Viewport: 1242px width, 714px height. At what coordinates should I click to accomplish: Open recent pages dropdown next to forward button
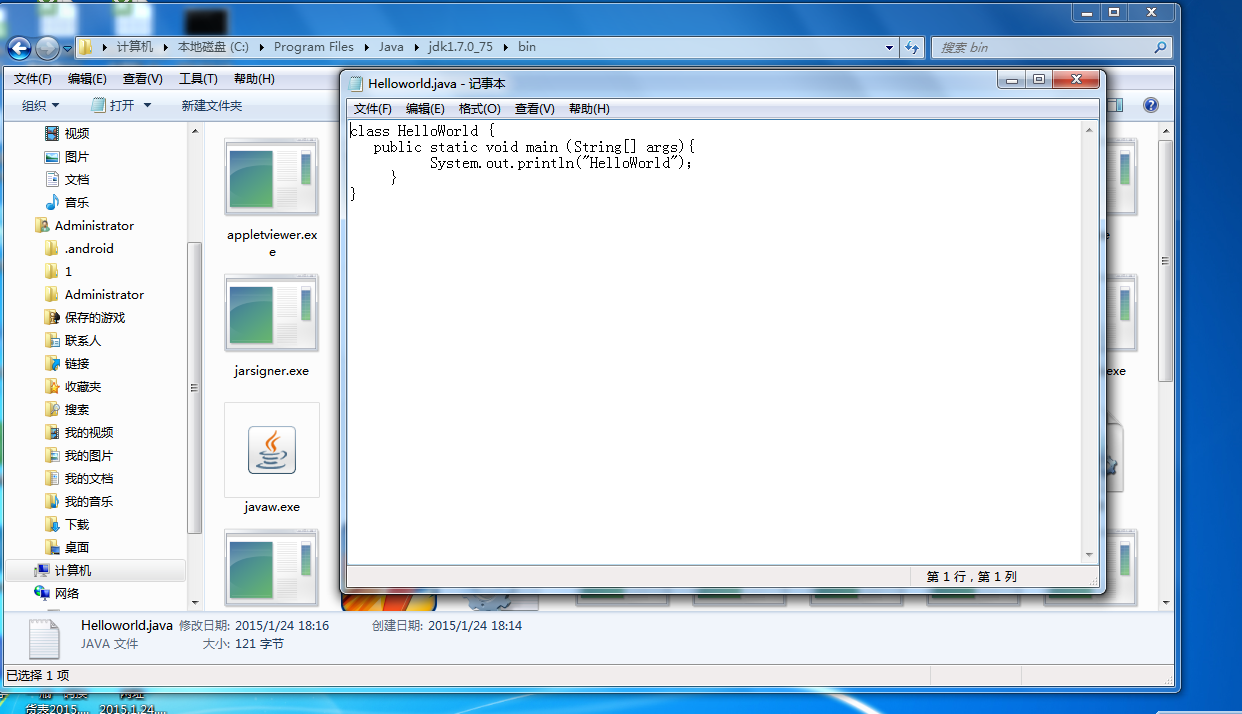coord(67,48)
